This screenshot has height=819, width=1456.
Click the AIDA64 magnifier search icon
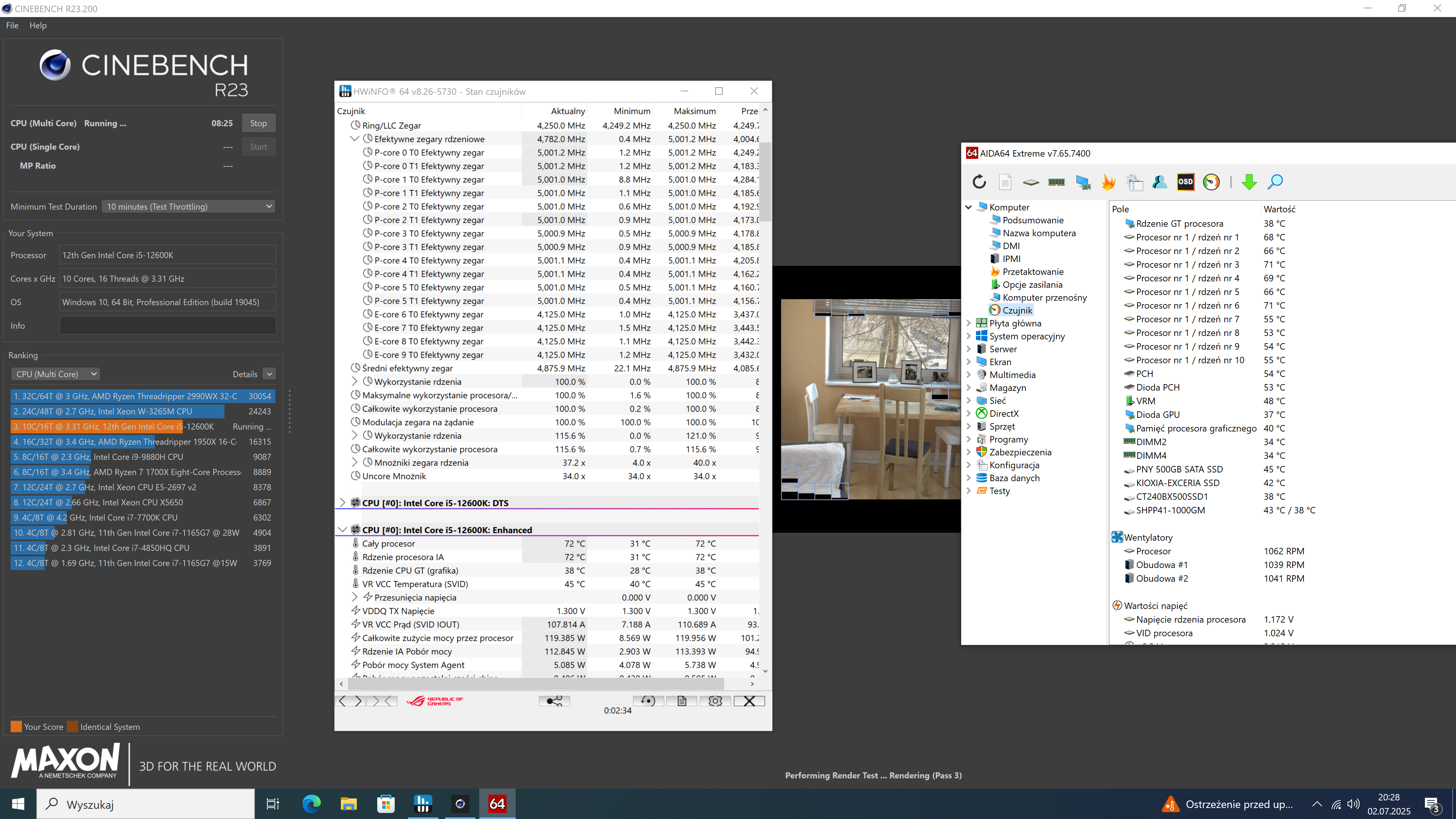(x=1275, y=182)
